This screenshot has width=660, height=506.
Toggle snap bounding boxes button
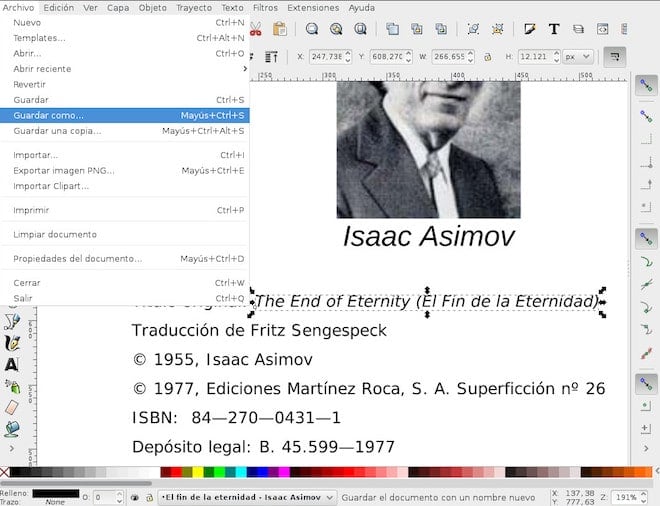pos(646,116)
